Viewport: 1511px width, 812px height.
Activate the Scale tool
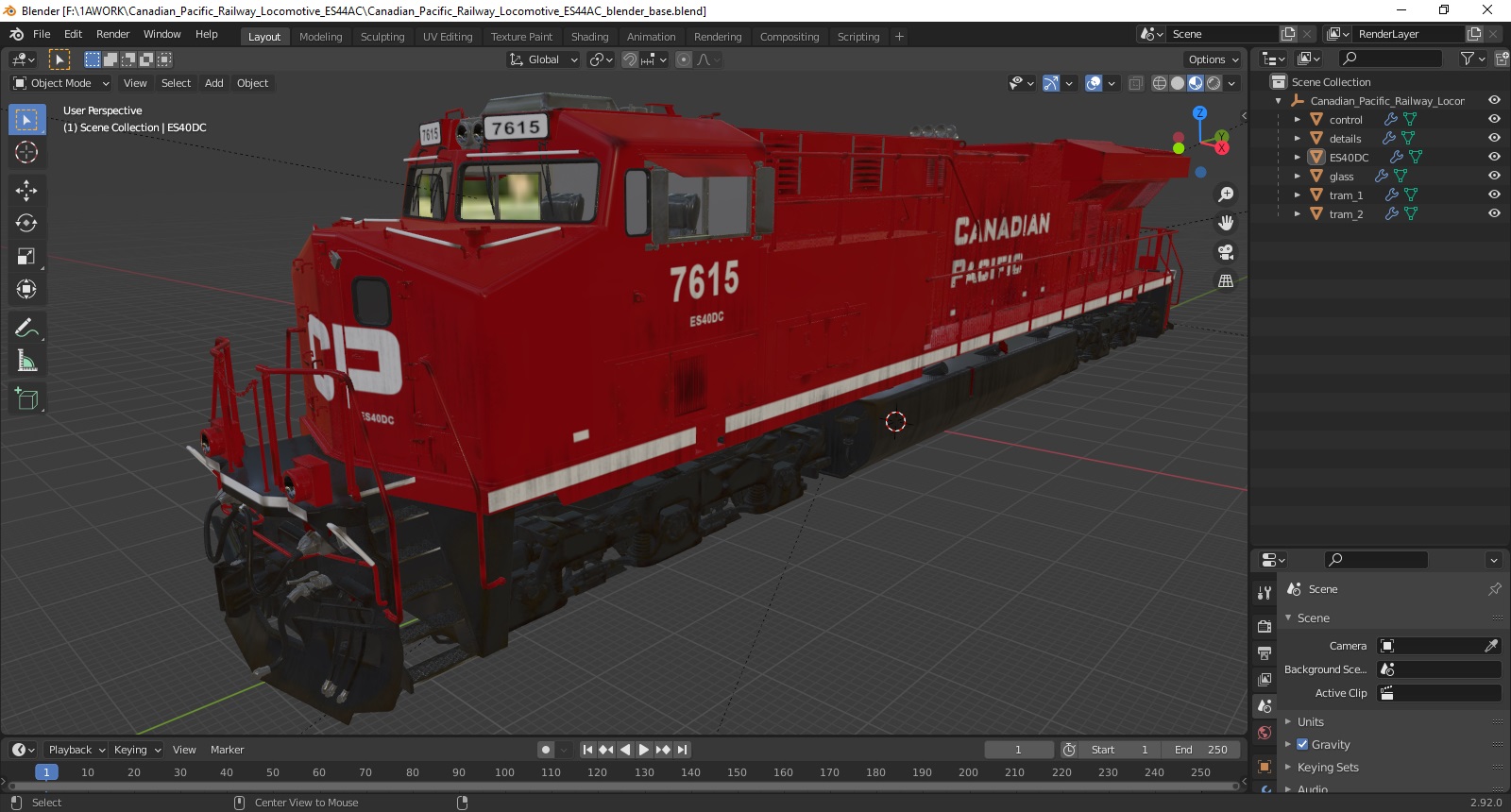pos(26,256)
